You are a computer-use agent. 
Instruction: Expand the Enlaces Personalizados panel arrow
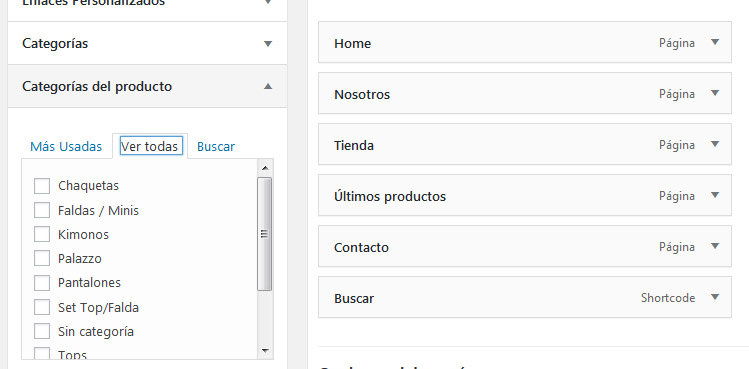point(268,2)
